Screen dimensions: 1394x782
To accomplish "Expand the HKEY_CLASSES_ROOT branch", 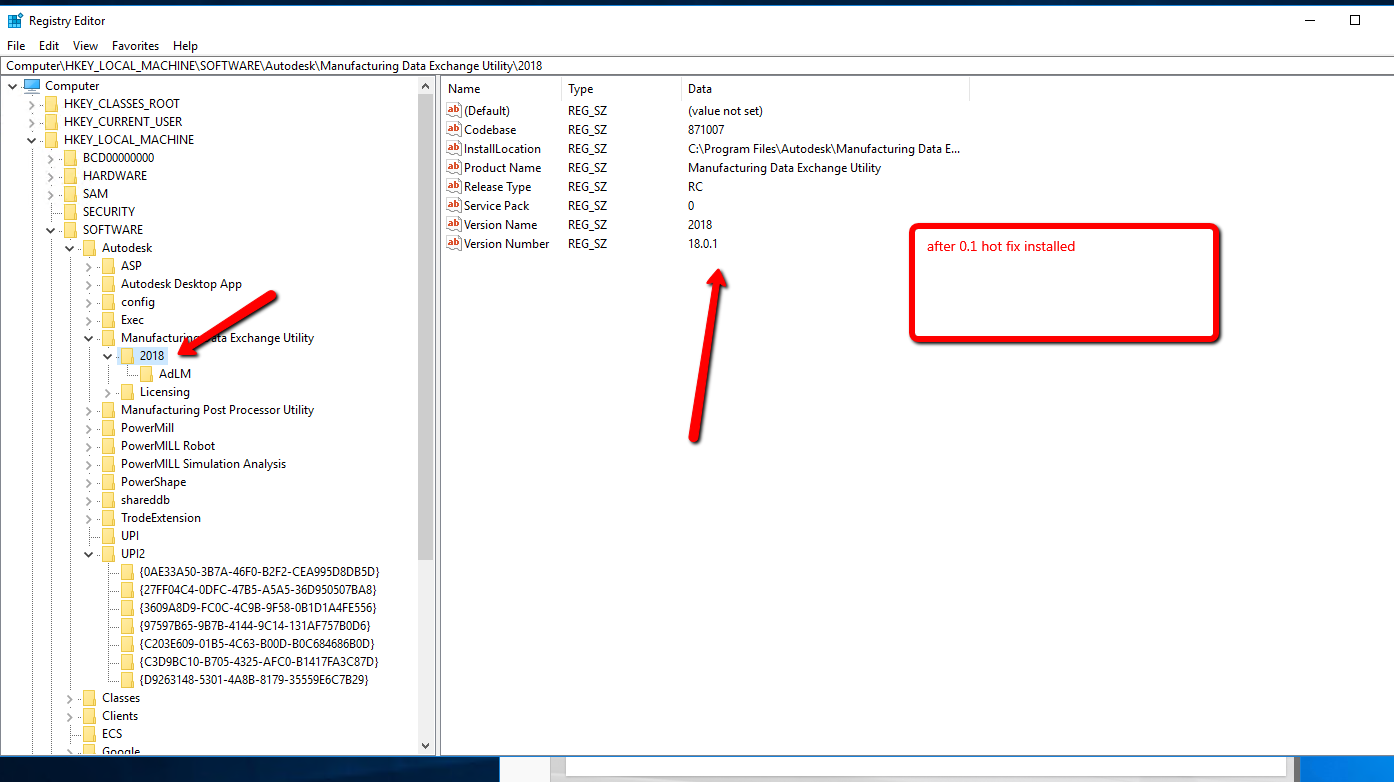I will pyautogui.click(x=31, y=103).
